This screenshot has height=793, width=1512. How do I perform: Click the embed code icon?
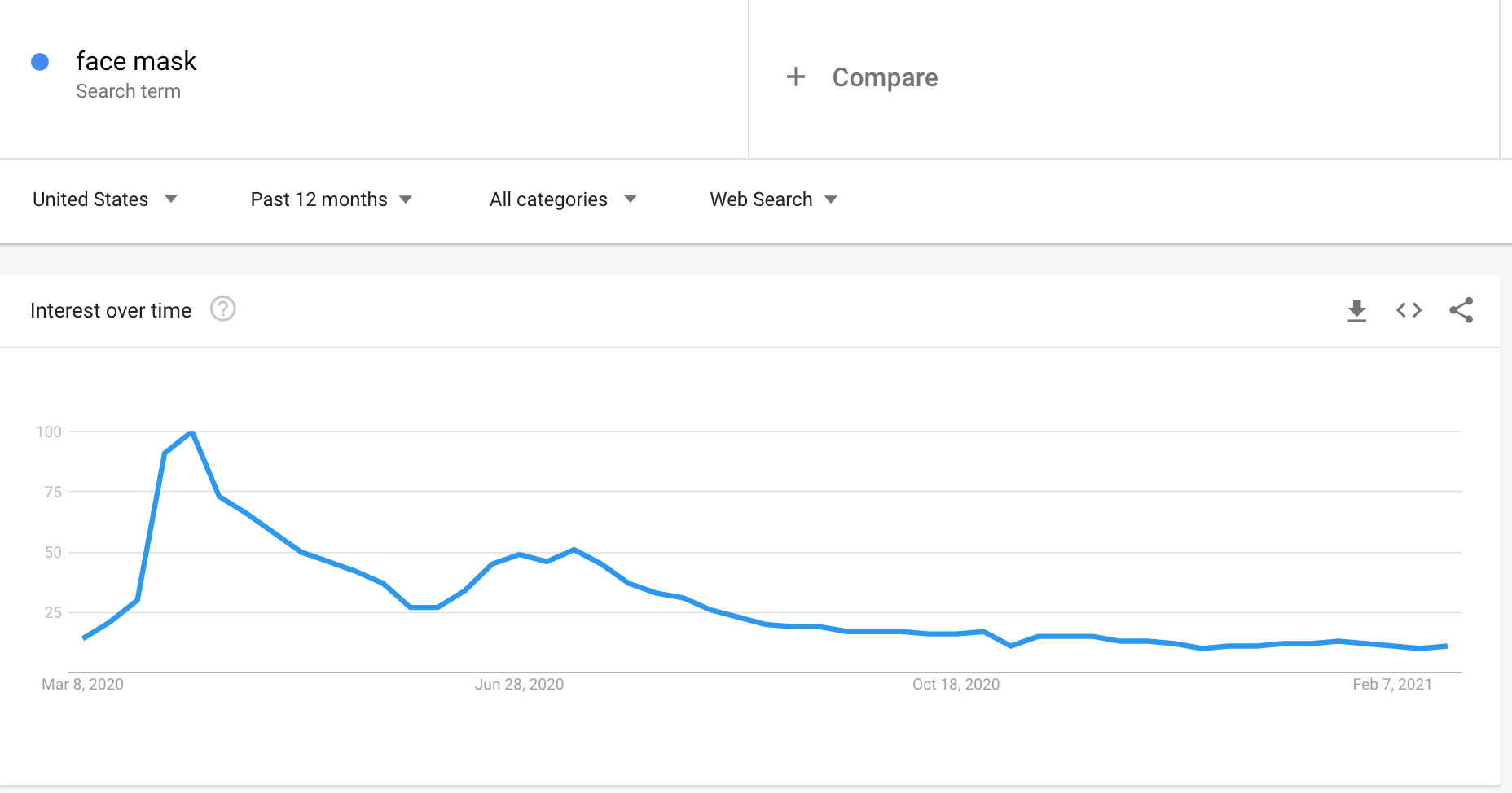pos(1409,310)
